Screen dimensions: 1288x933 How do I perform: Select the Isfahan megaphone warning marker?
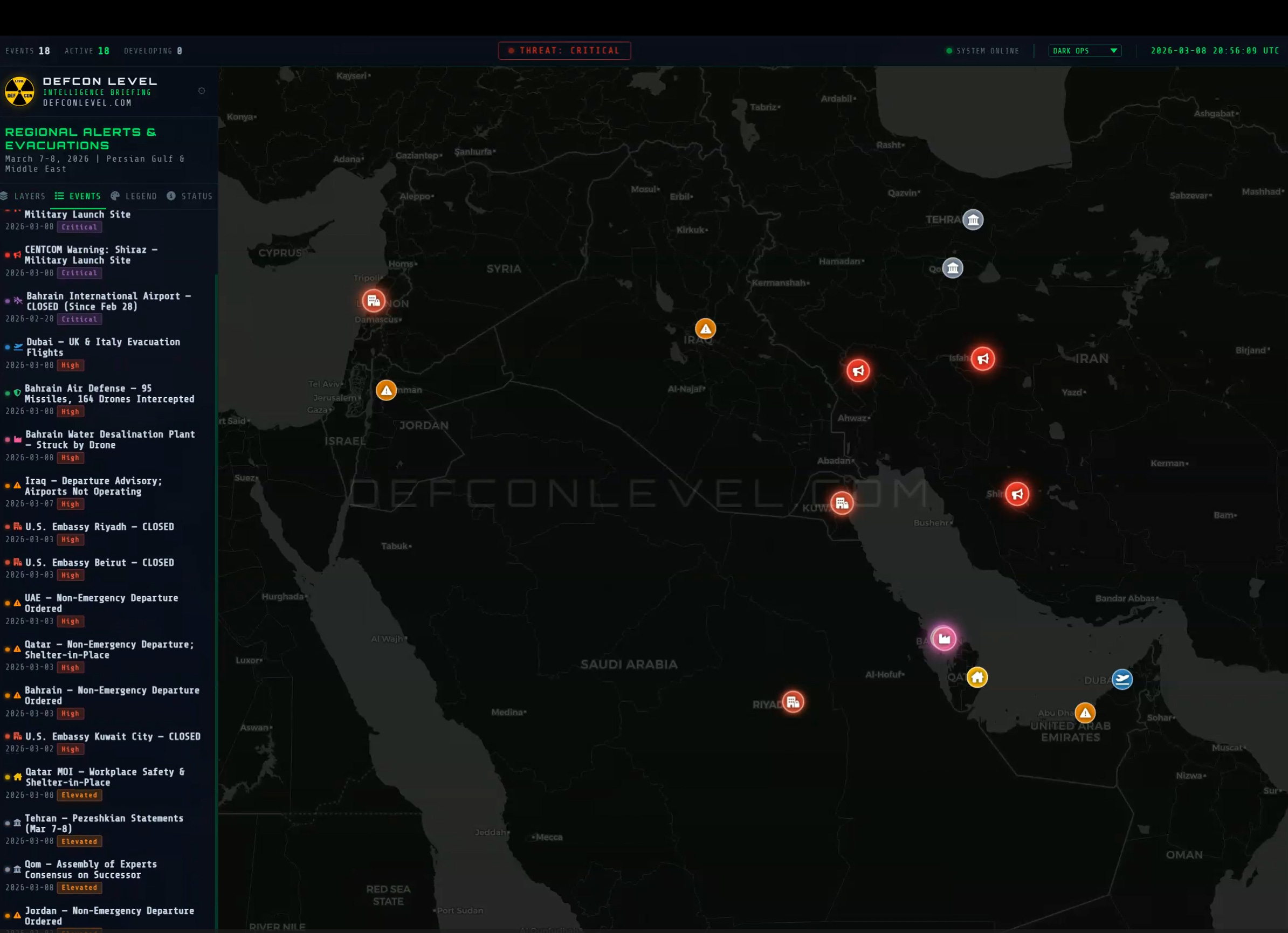[982, 359]
